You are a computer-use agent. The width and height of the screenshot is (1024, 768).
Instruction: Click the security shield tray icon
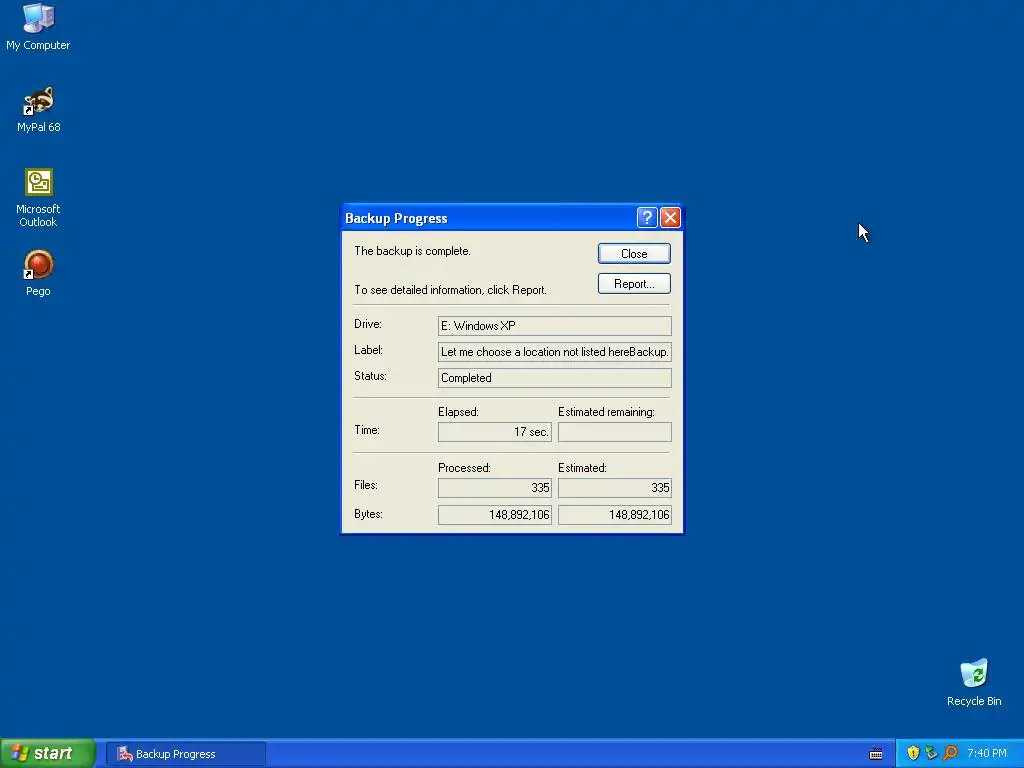tap(913, 753)
